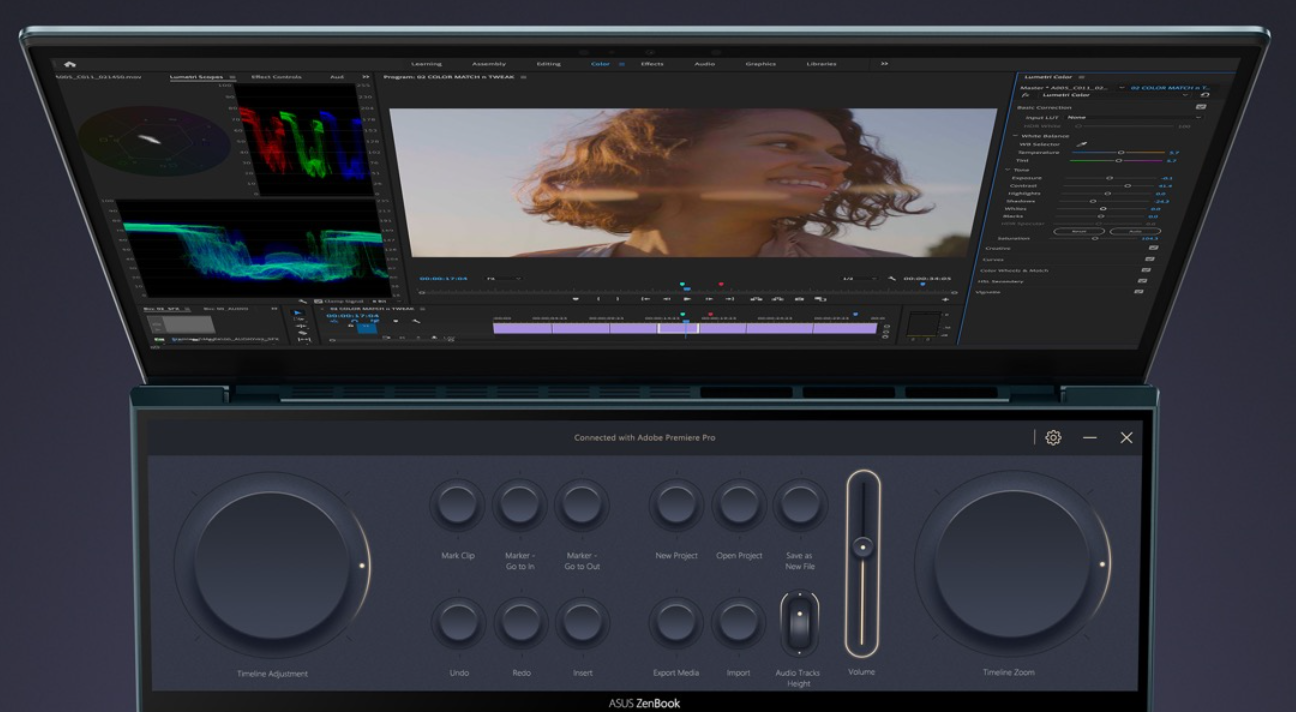Viewport: 1296px width, 712px height.
Task: Toggle the HSL Secondary checkbox
Action: 1142,281
